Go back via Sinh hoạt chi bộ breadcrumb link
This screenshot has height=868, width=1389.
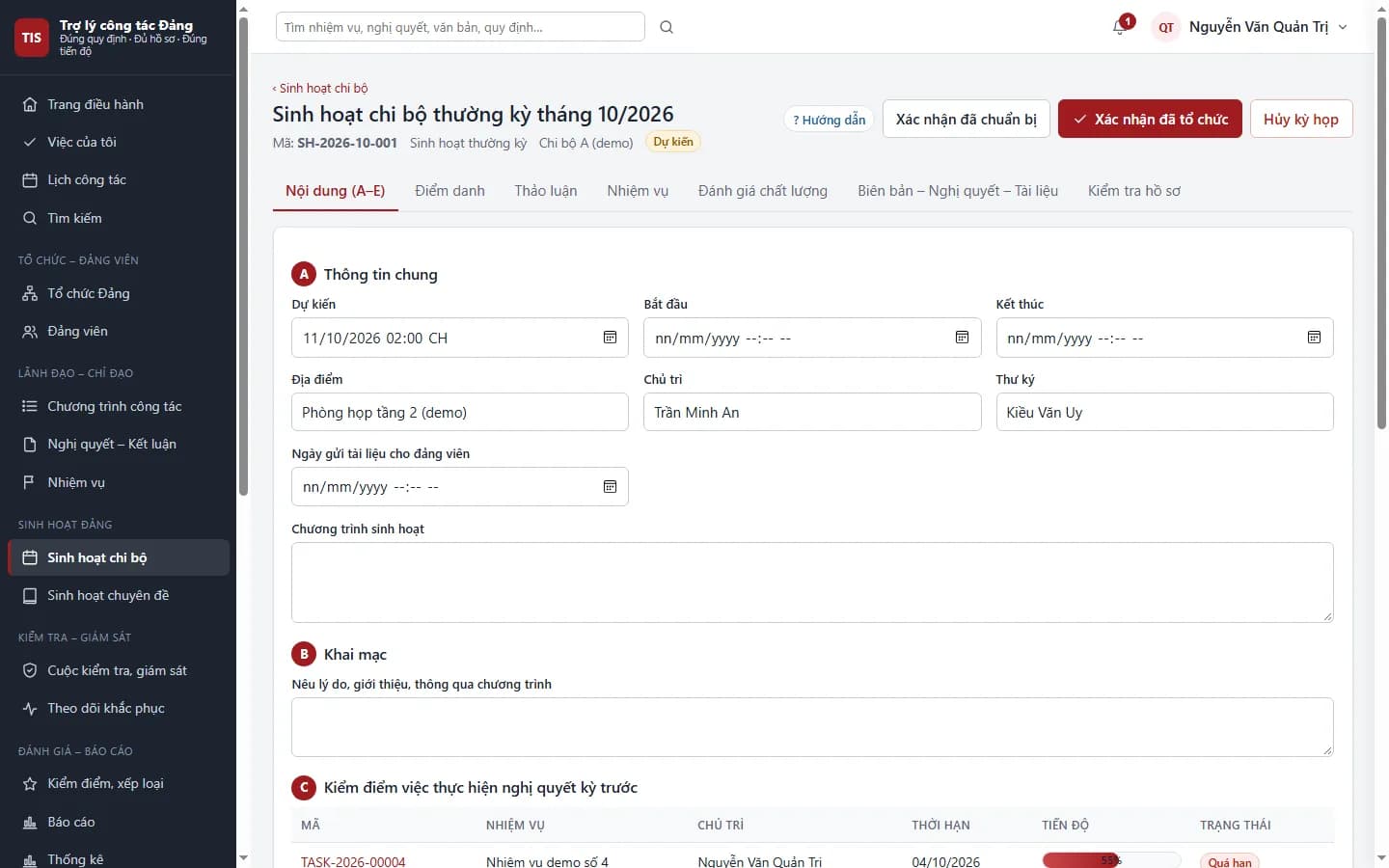click(320, 88)
